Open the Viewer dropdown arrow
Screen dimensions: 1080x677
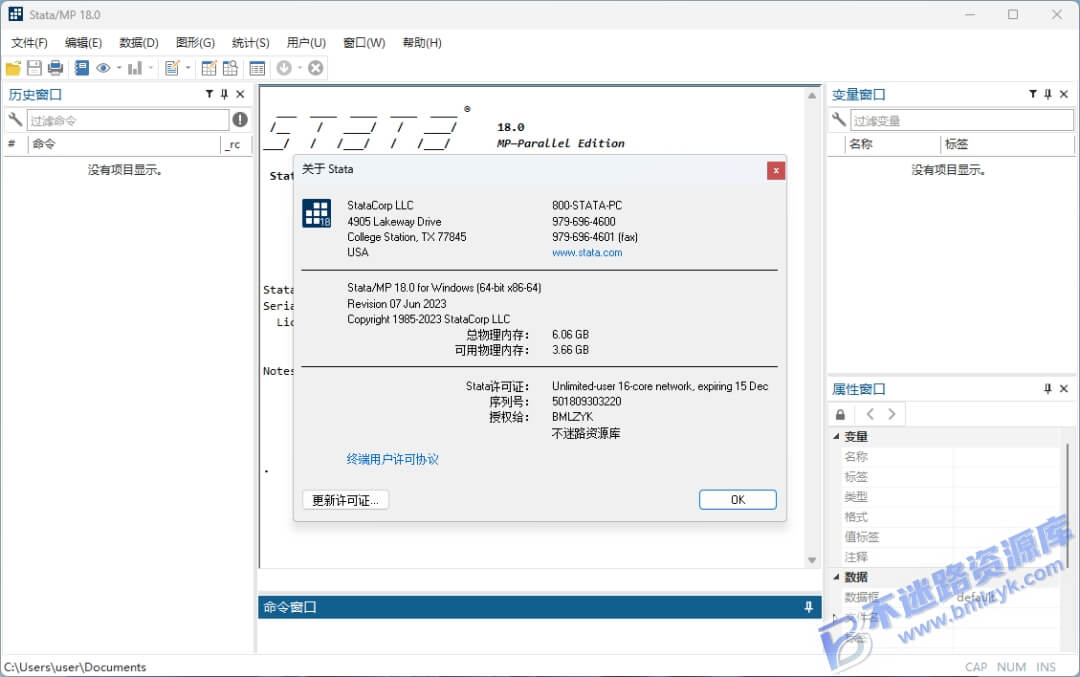coord(119,68)
